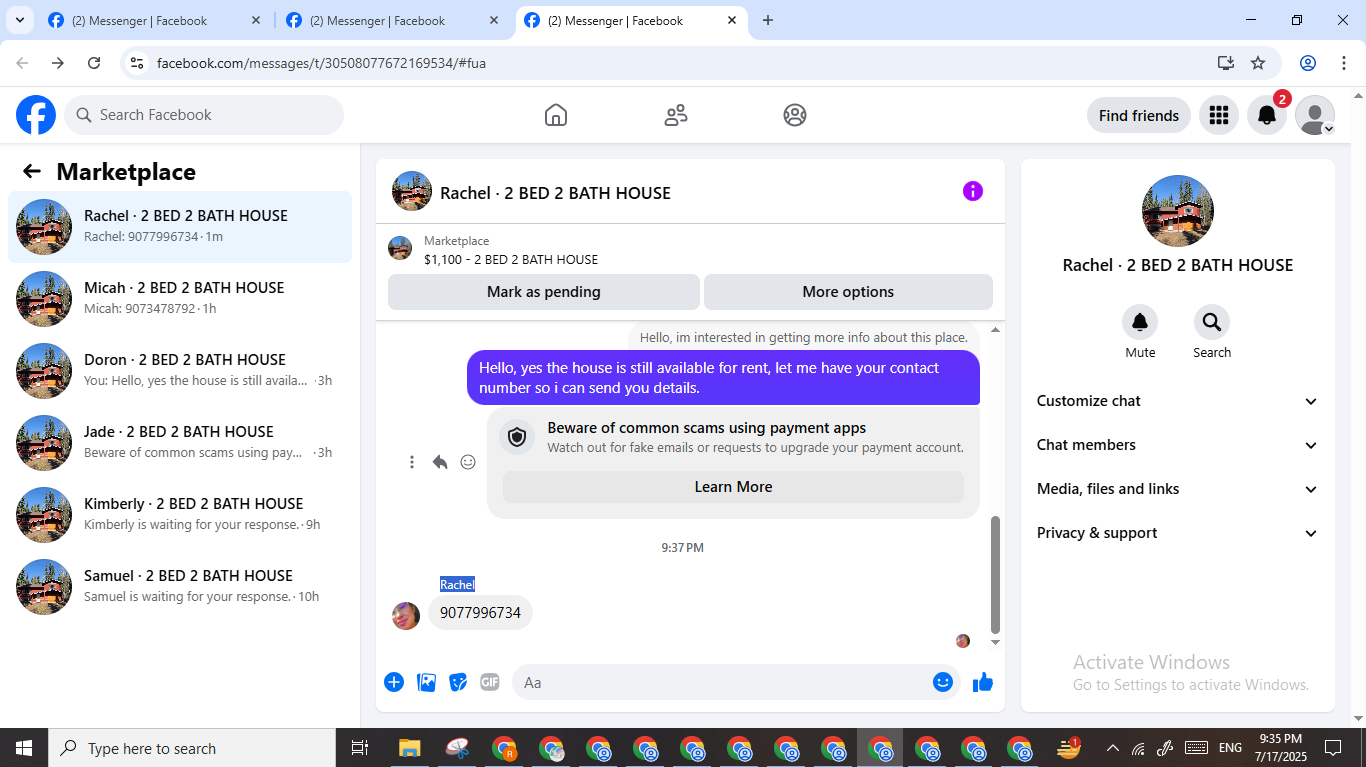Open the Windows notification center
Screen dimensions: 1366x767
click(x=1333, y=748)
